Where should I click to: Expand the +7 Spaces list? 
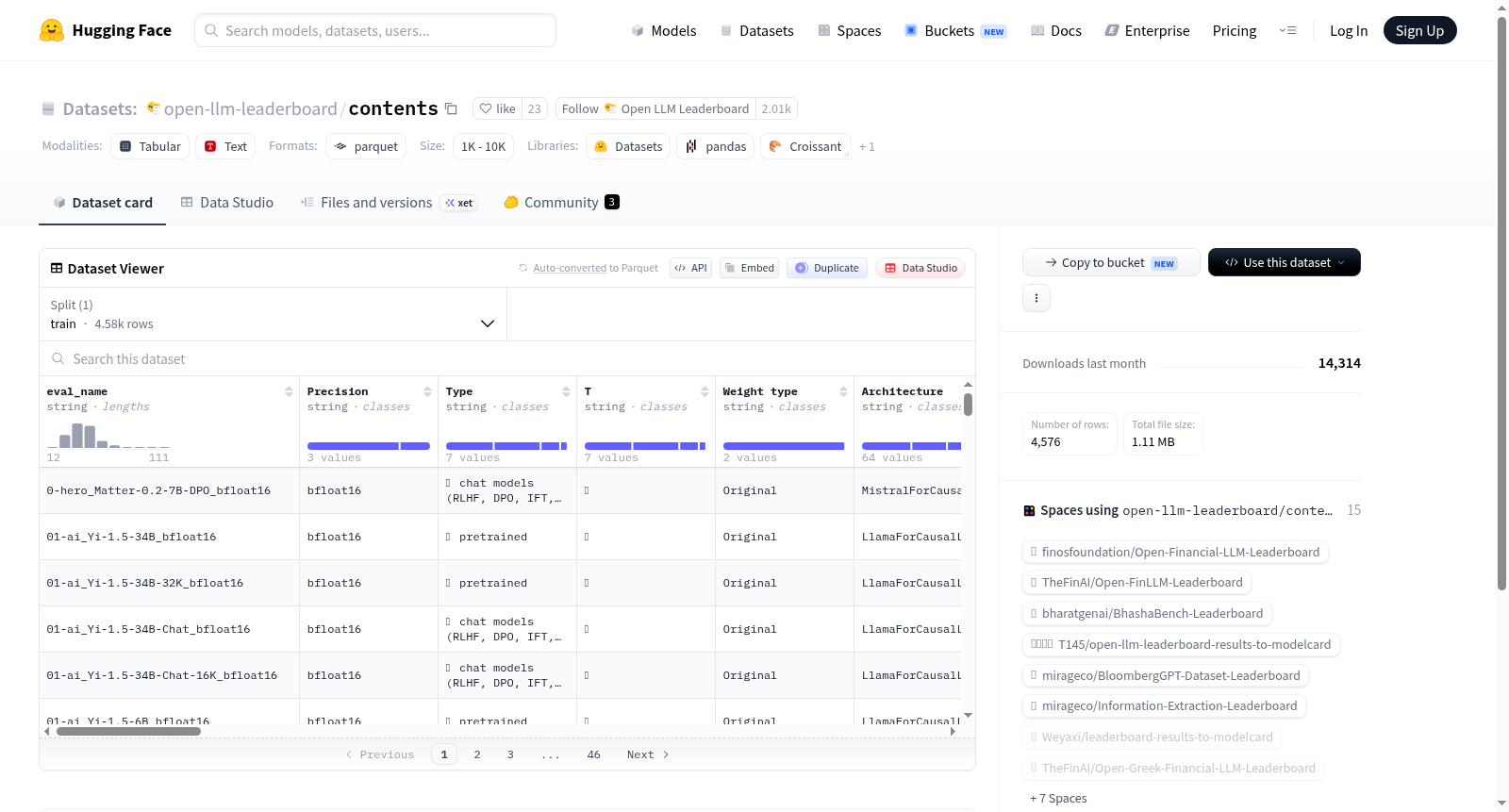pyautogui.click(x=1058, y=798)
